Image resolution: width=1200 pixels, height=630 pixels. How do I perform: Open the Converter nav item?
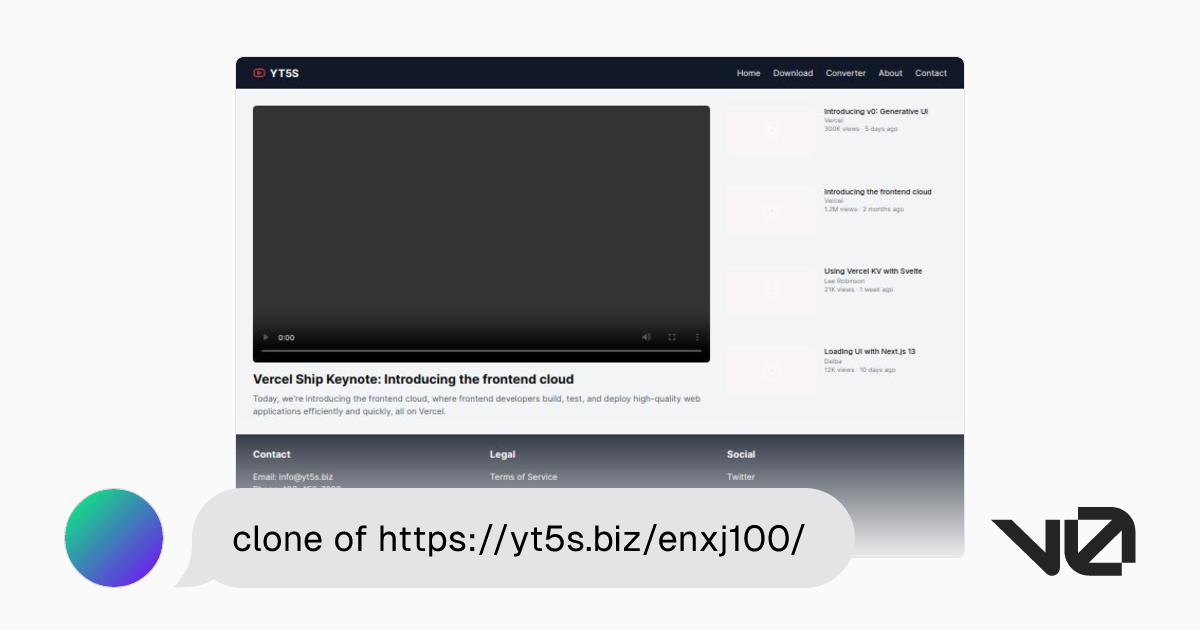coord(845,73)
